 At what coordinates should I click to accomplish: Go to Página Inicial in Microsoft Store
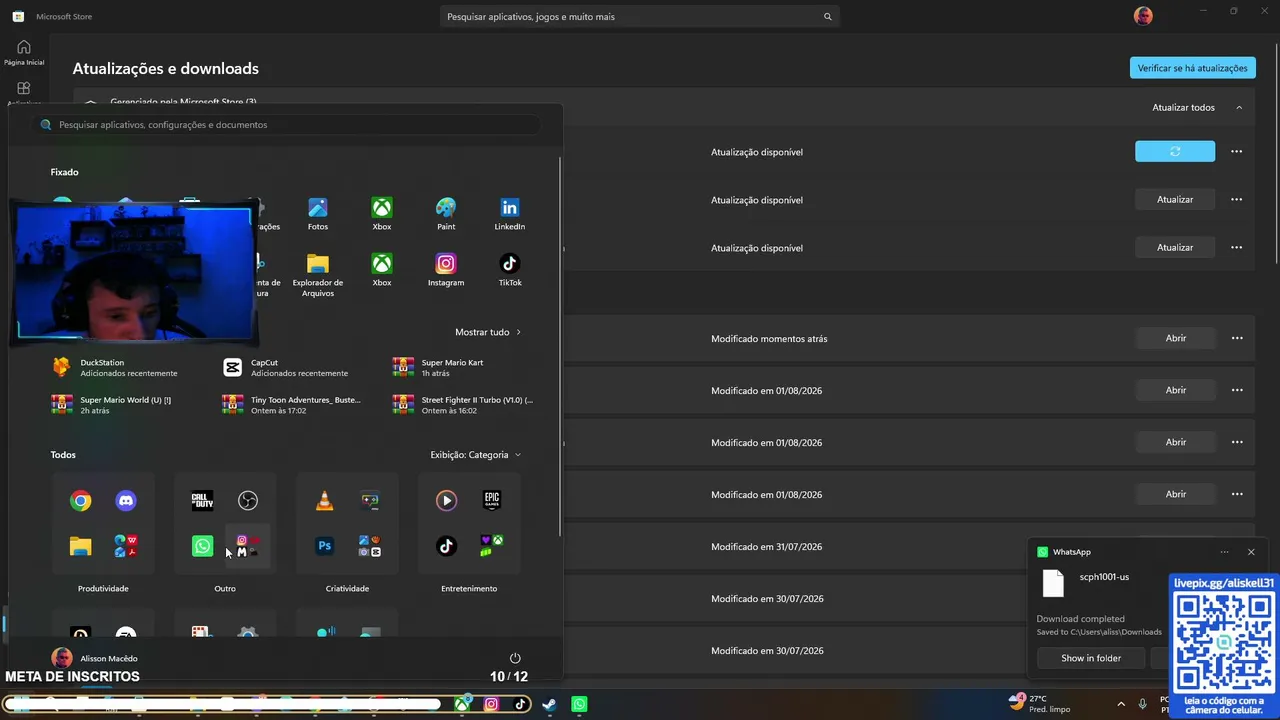24,53
